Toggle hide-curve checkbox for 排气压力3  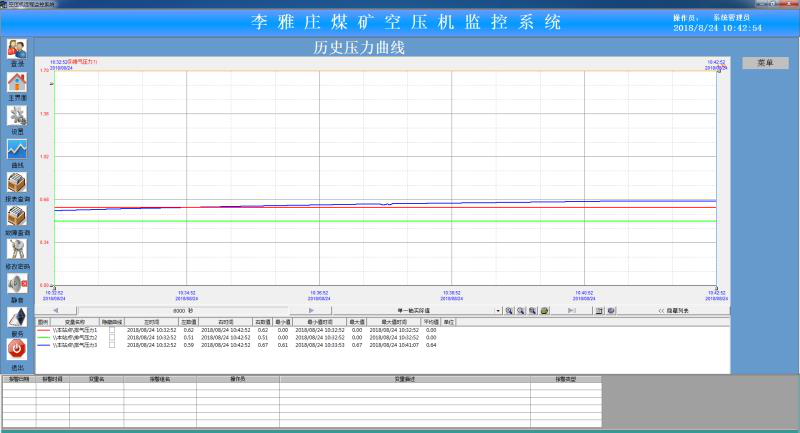pyautogui.click(x=112, y=345)
